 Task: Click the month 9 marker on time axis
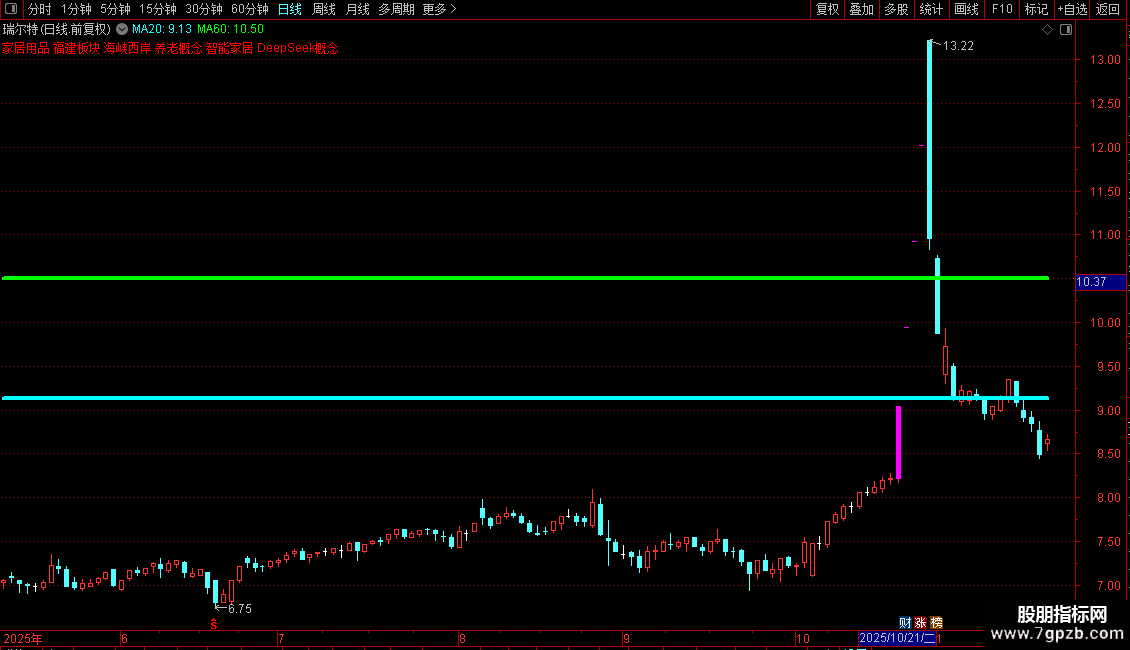626,638
